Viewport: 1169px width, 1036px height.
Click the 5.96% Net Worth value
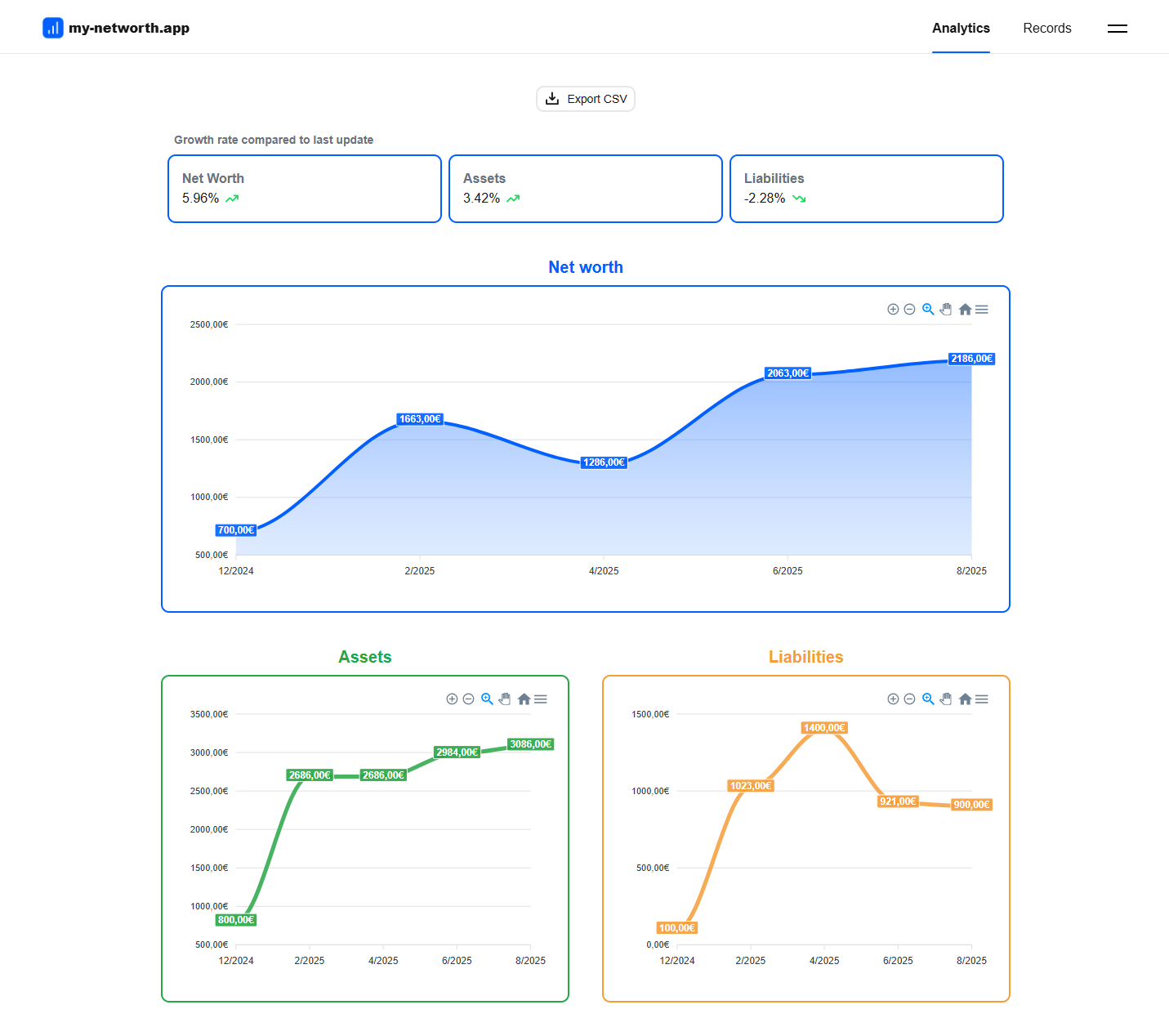coord(201,199)
